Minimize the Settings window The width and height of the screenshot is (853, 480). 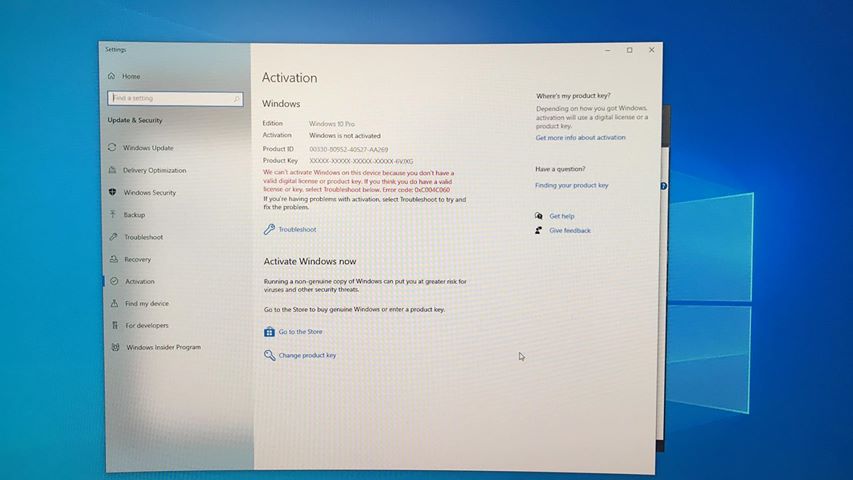(x=608, y=50)
